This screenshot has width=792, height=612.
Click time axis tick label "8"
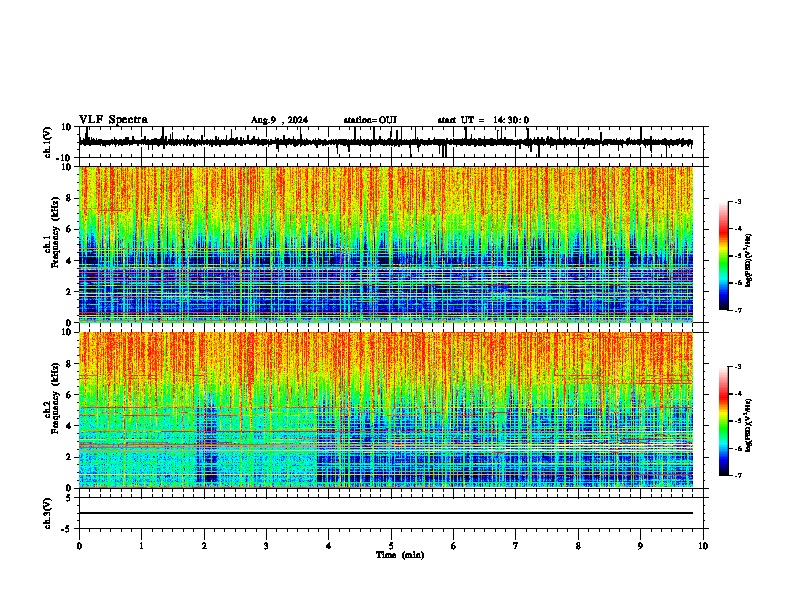coord(578,546)
